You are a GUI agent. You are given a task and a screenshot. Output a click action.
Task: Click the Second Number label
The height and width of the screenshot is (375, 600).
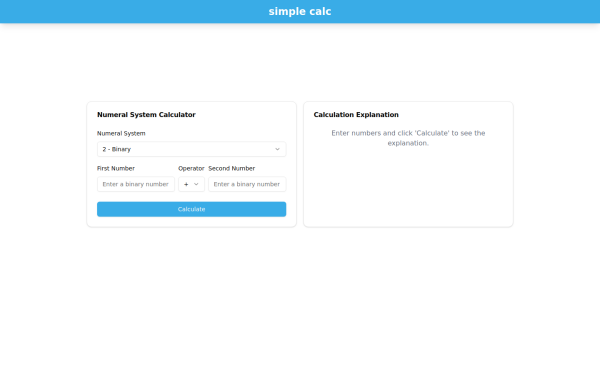[x=232, y=168]
